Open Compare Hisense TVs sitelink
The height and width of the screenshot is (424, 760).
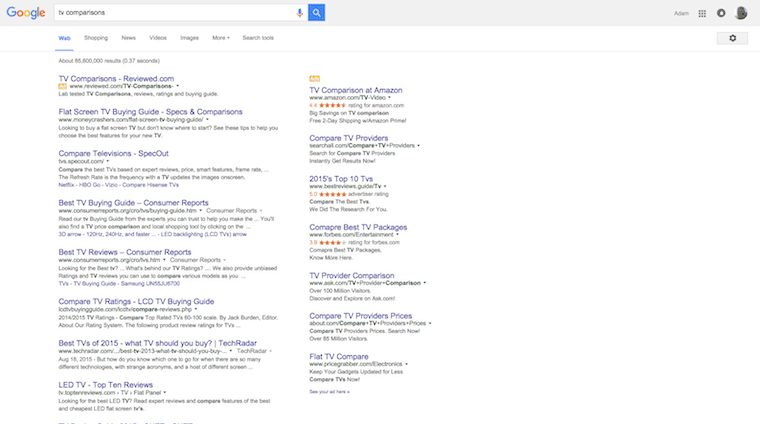150,185
